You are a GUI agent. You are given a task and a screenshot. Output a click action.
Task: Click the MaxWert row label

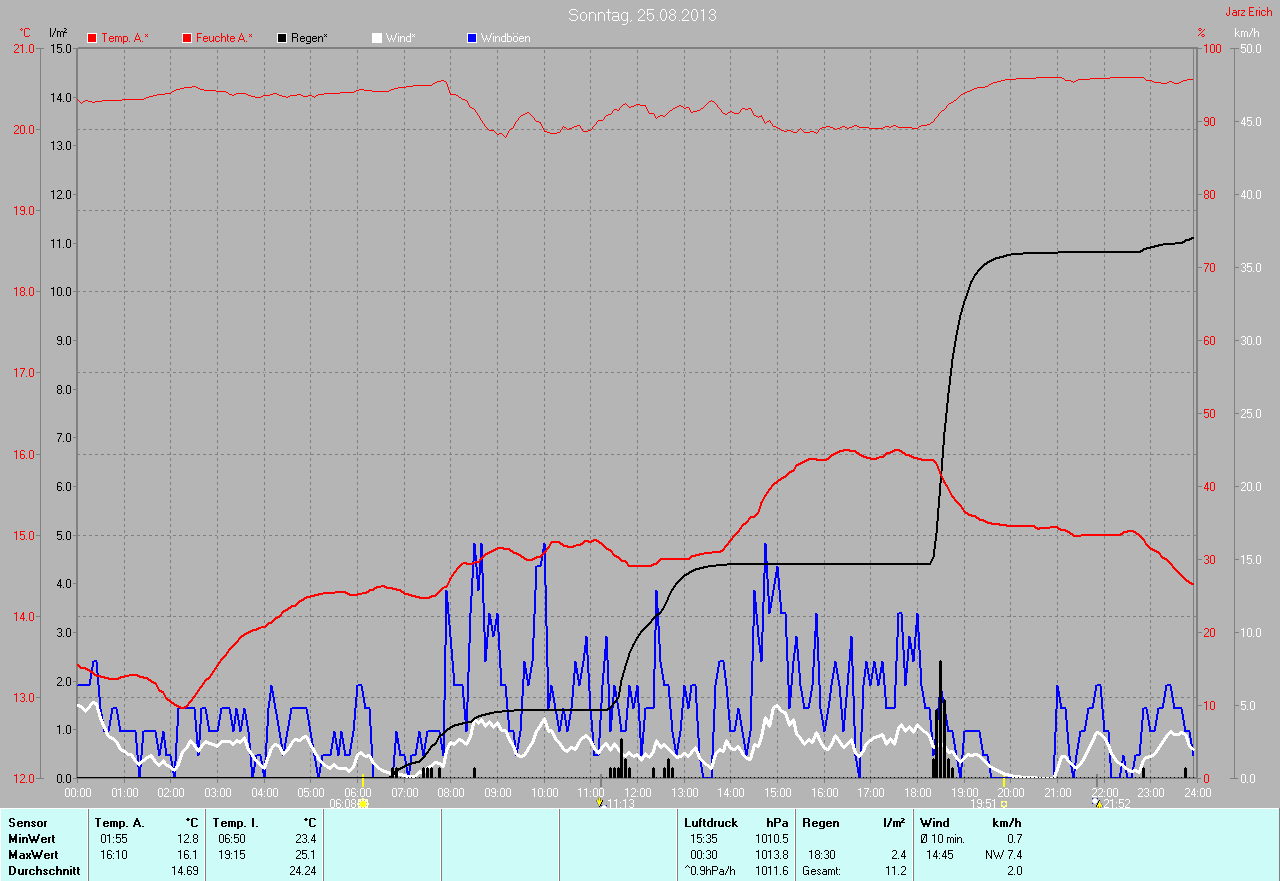pos(33,855)
